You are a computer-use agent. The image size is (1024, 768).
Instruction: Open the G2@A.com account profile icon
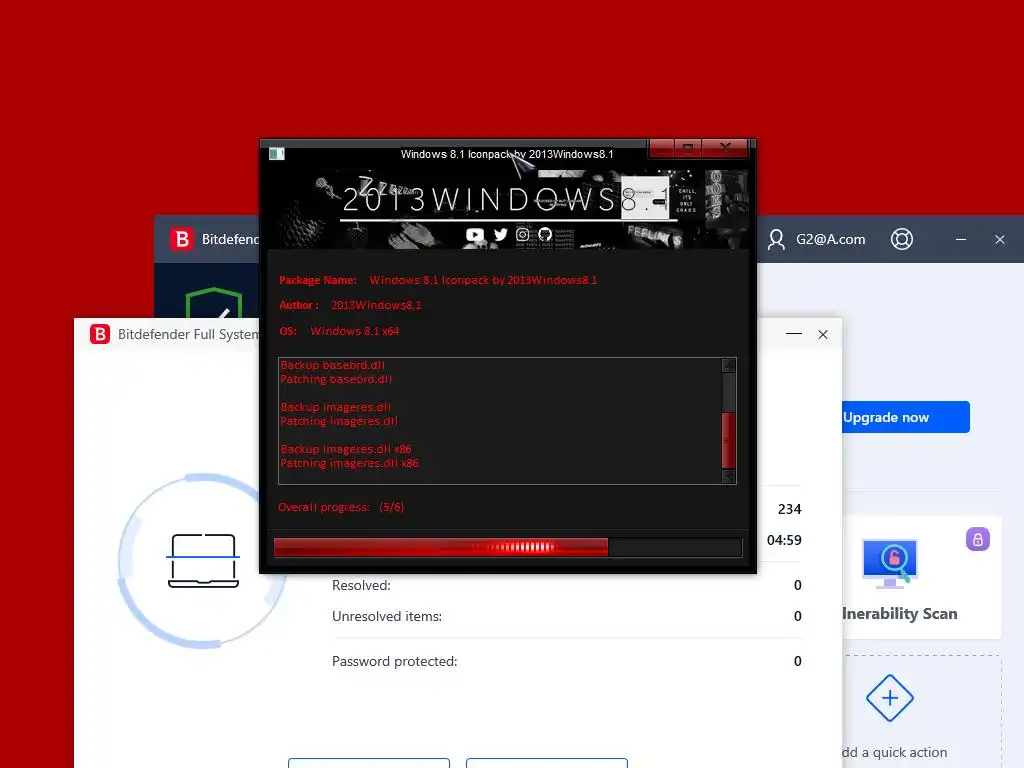pos(776,239)
